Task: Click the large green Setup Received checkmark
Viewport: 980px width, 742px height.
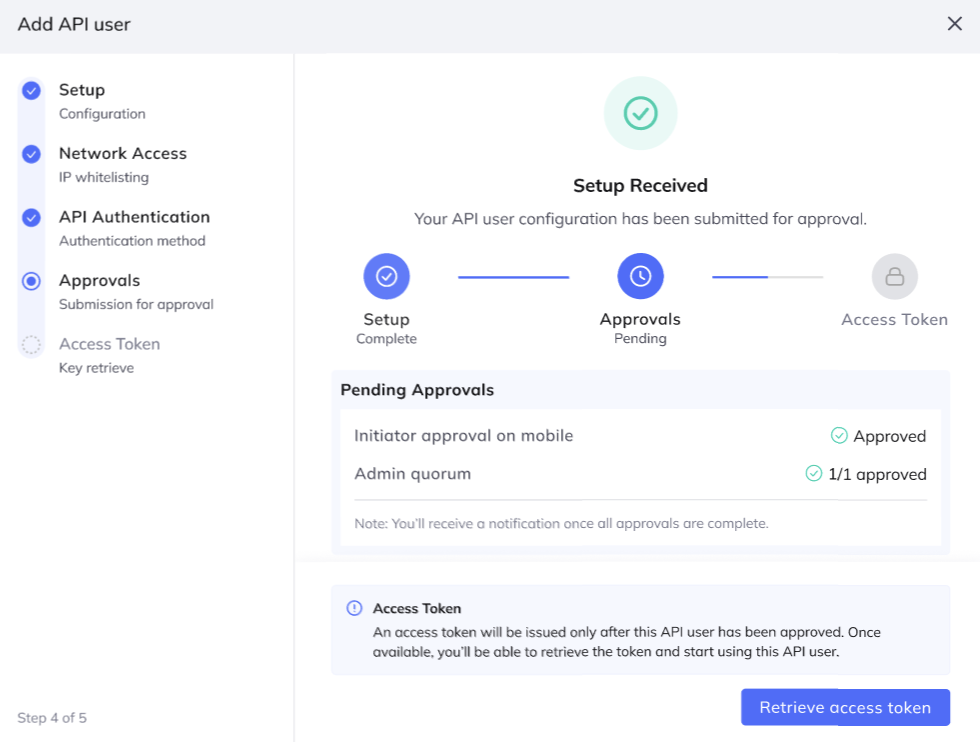Action: click(640, 113)
